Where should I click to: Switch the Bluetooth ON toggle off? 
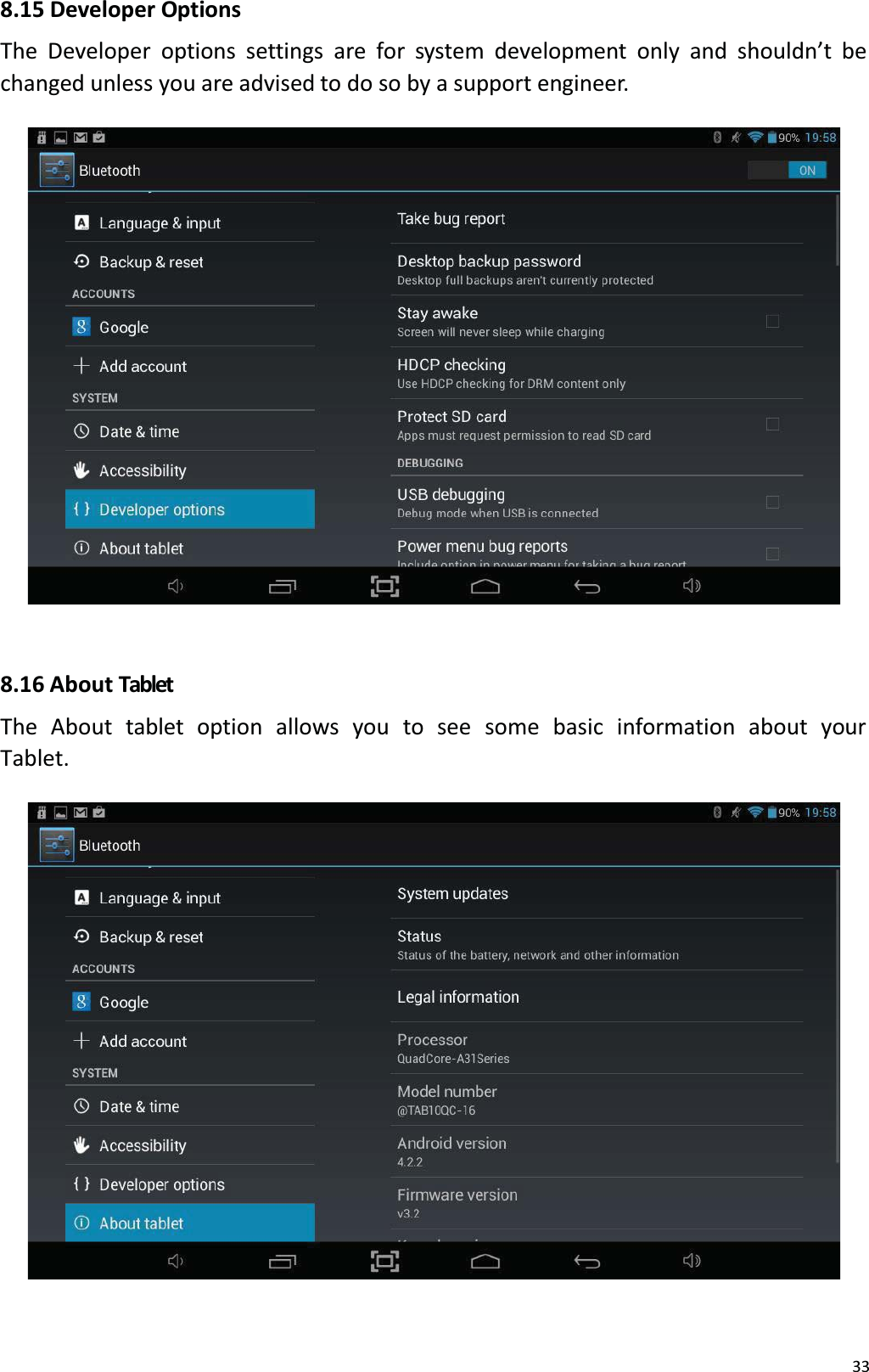tap(788, 170)
